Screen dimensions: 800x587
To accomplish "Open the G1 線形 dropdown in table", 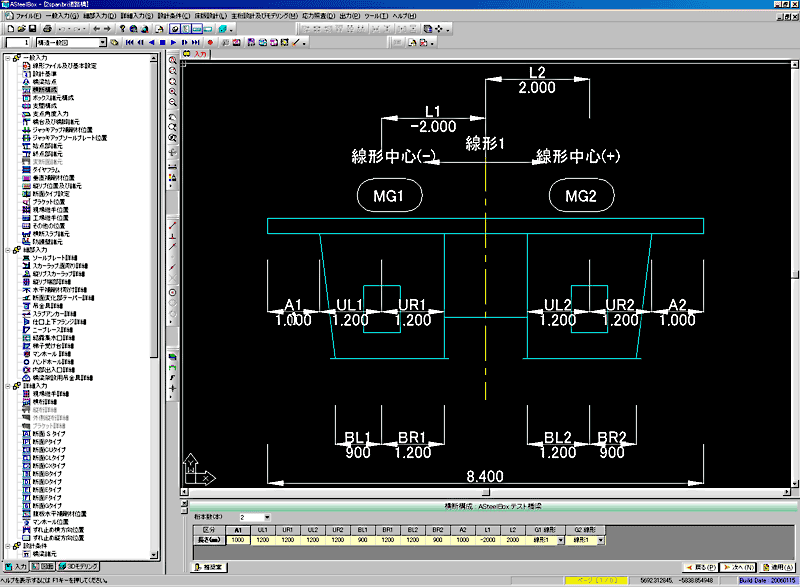I will (561, 540).
